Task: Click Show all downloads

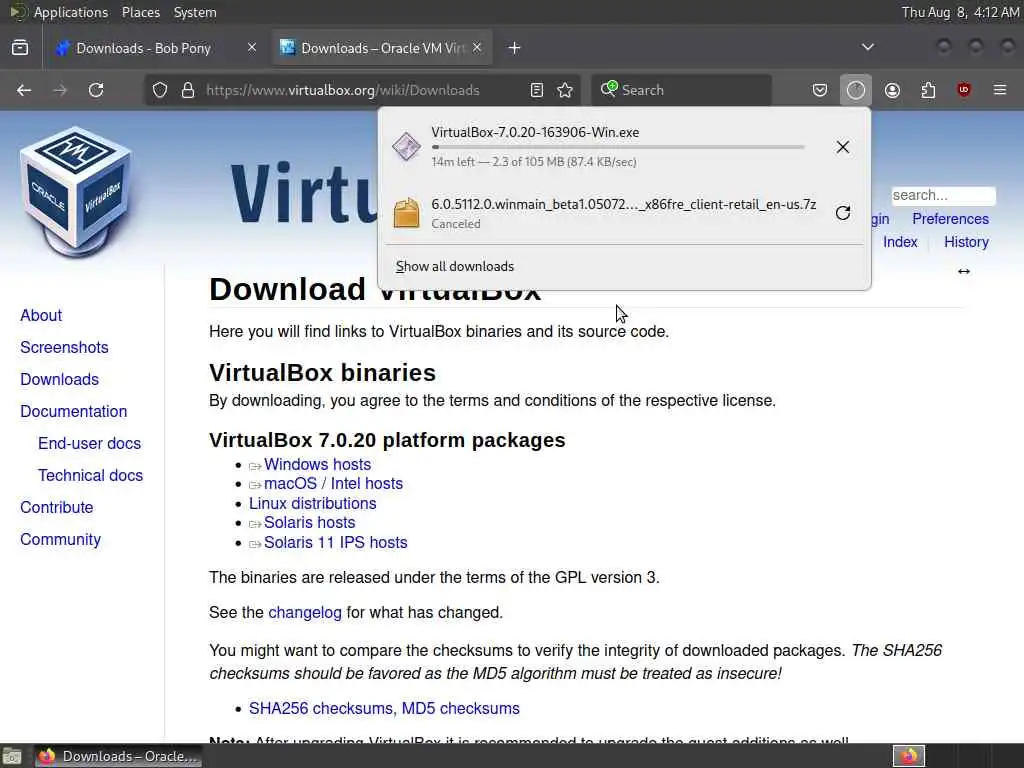Action: tap(455, 266)
